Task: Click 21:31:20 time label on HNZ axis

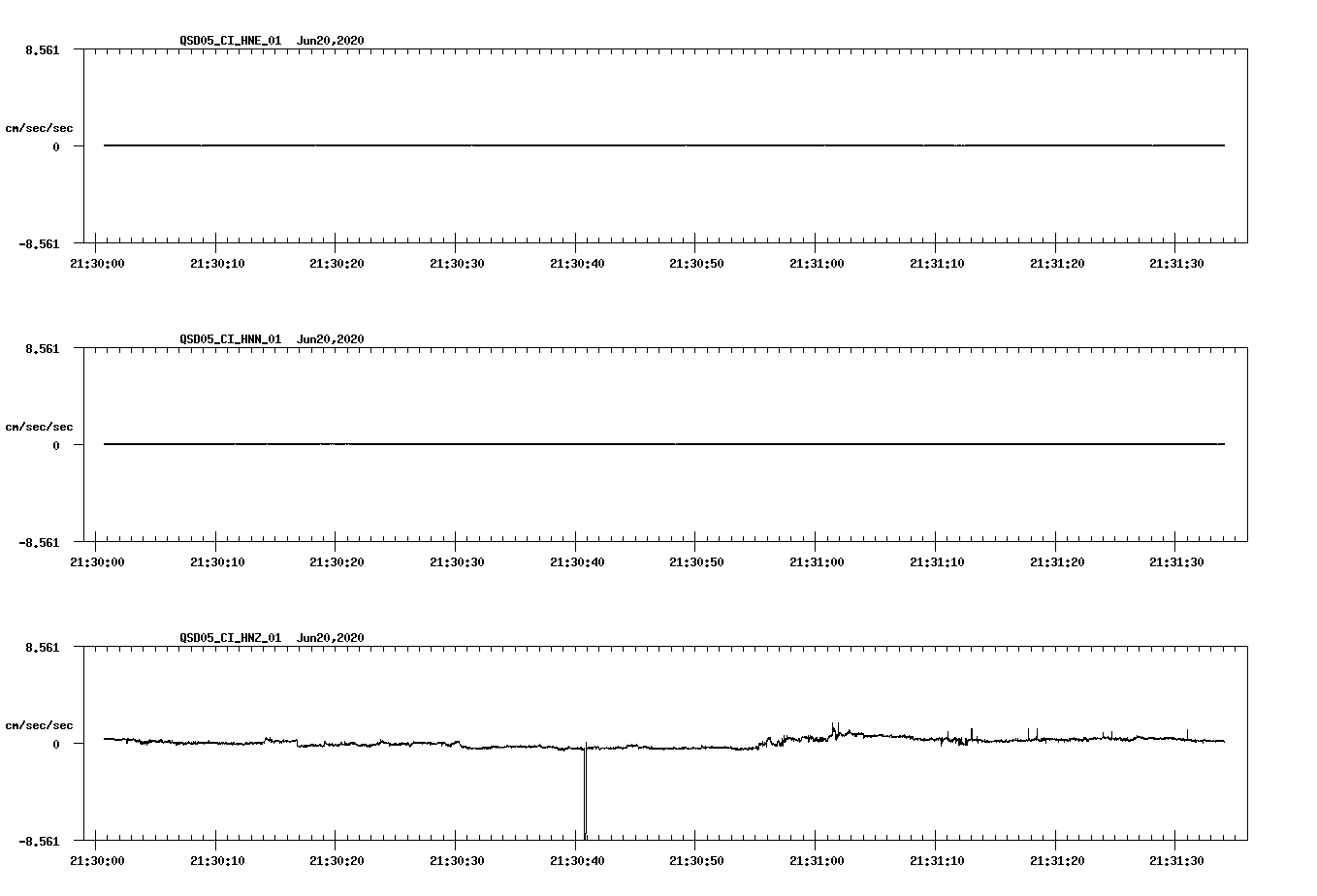Action: [x=1057, y=861]
